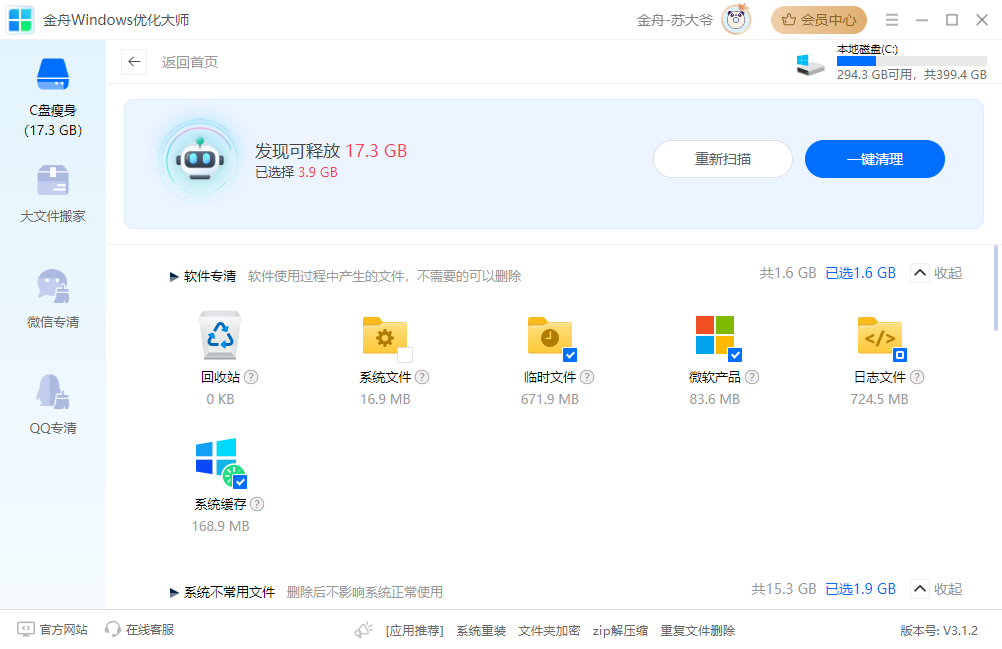
Task: Click the 系统文件 folder icon
Action: (384, 335)
